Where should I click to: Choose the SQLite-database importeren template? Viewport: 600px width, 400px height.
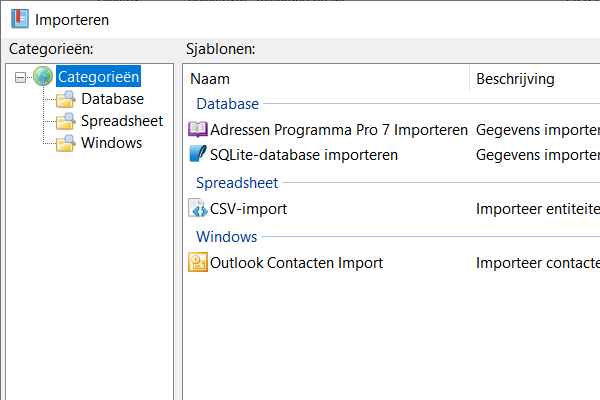pyautogui.click(x=303, y=155)
